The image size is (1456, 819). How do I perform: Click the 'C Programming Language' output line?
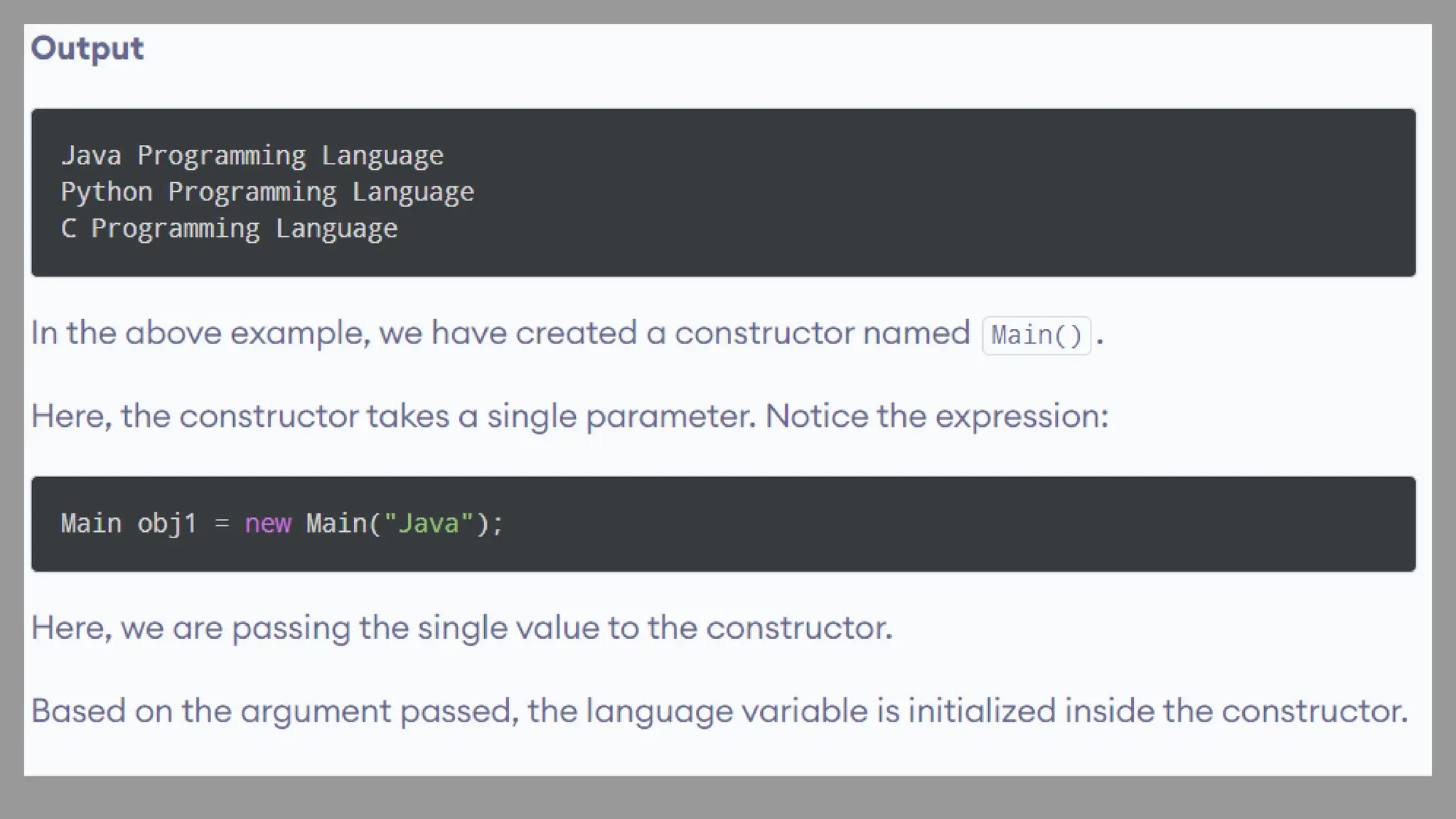pos(229,228)
